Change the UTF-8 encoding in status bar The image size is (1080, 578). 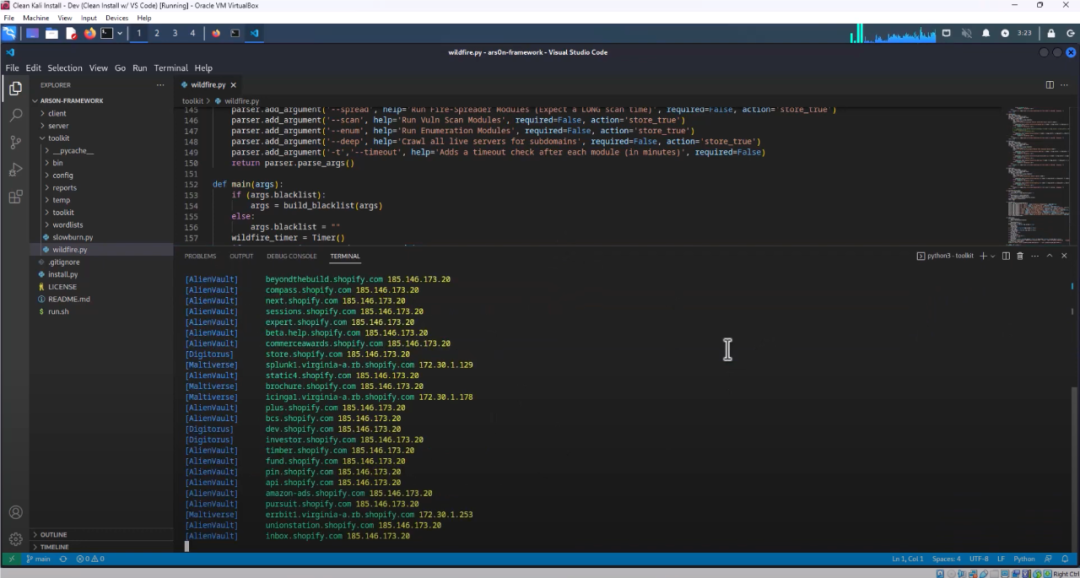tap(978, 559)
